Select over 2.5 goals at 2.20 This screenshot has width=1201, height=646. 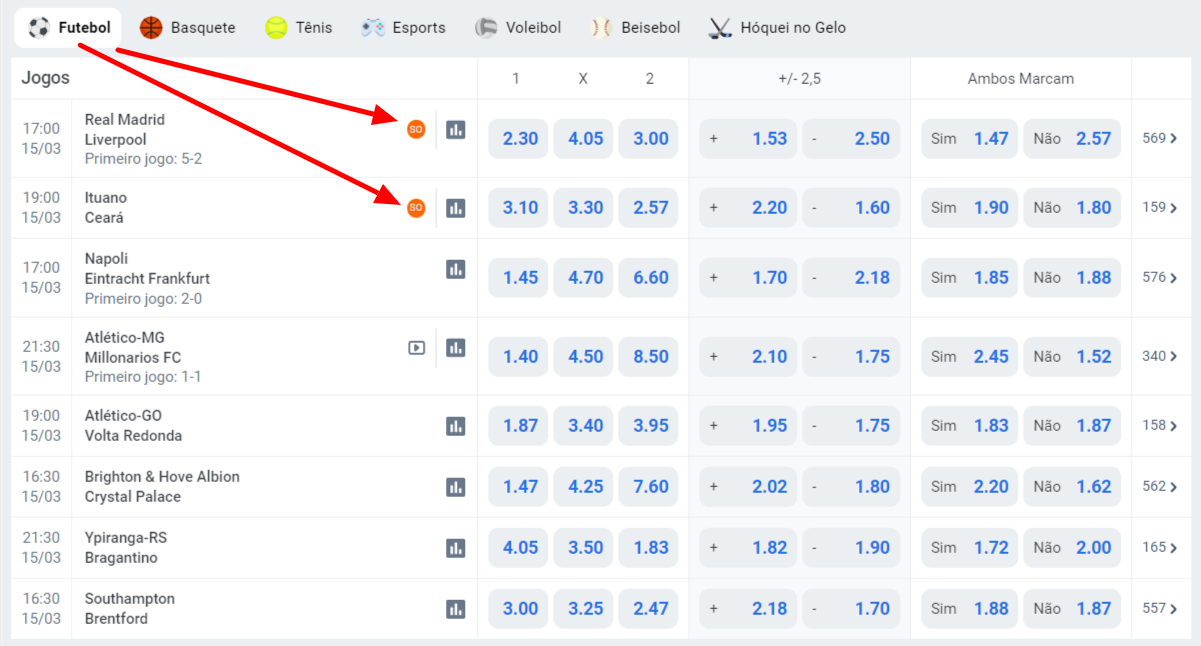coord(749,208)
